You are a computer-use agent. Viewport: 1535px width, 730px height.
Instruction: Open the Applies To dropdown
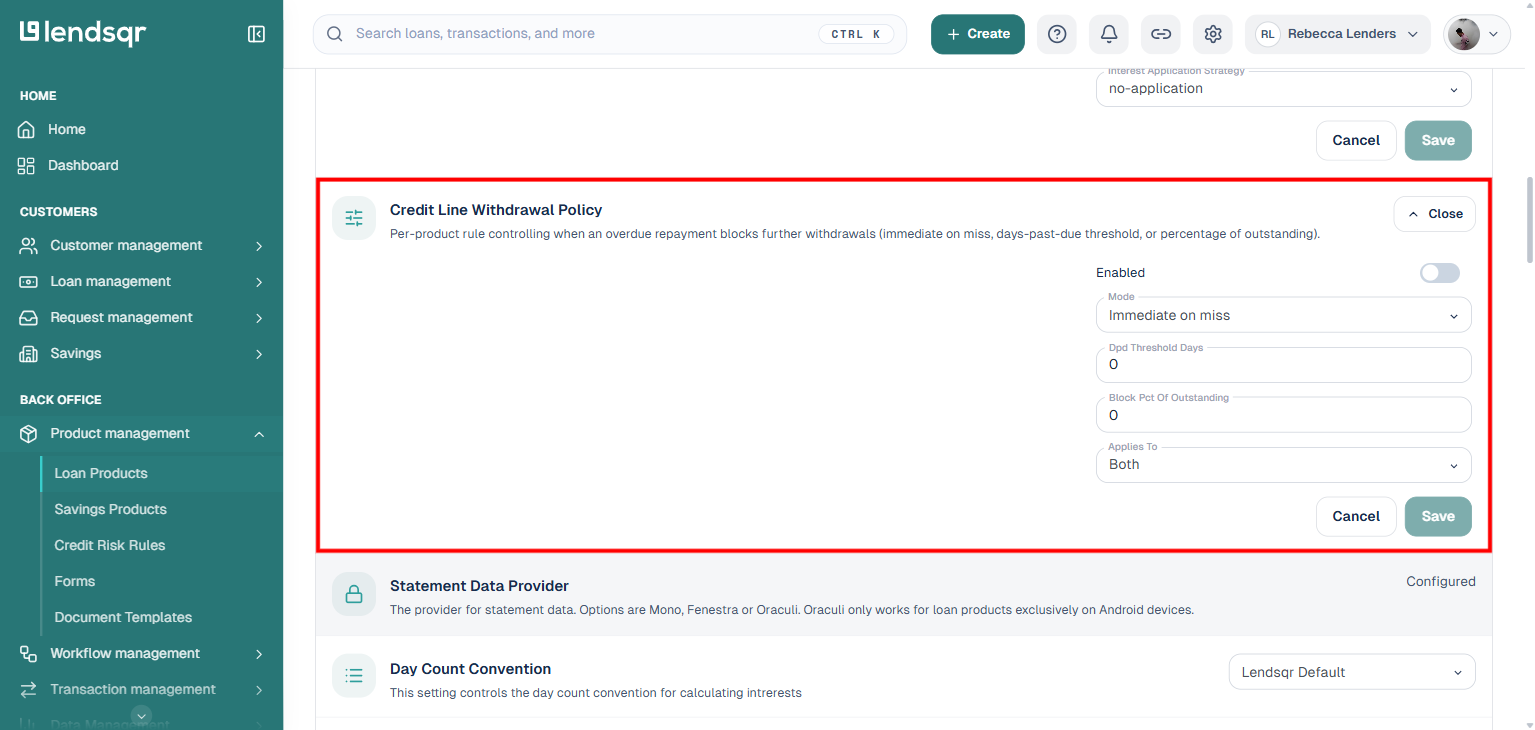tap(1284, 465)
